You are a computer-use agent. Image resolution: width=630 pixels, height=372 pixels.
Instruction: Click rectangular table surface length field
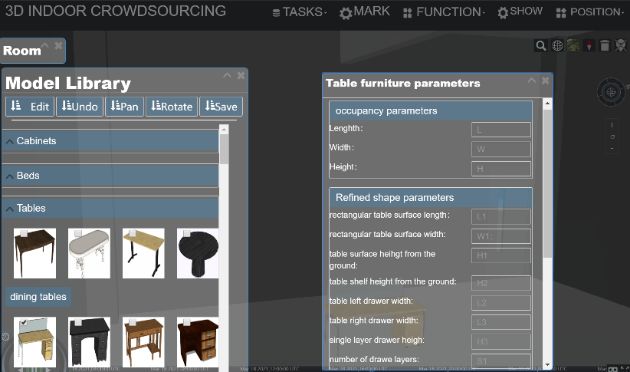tap(501, 217)
